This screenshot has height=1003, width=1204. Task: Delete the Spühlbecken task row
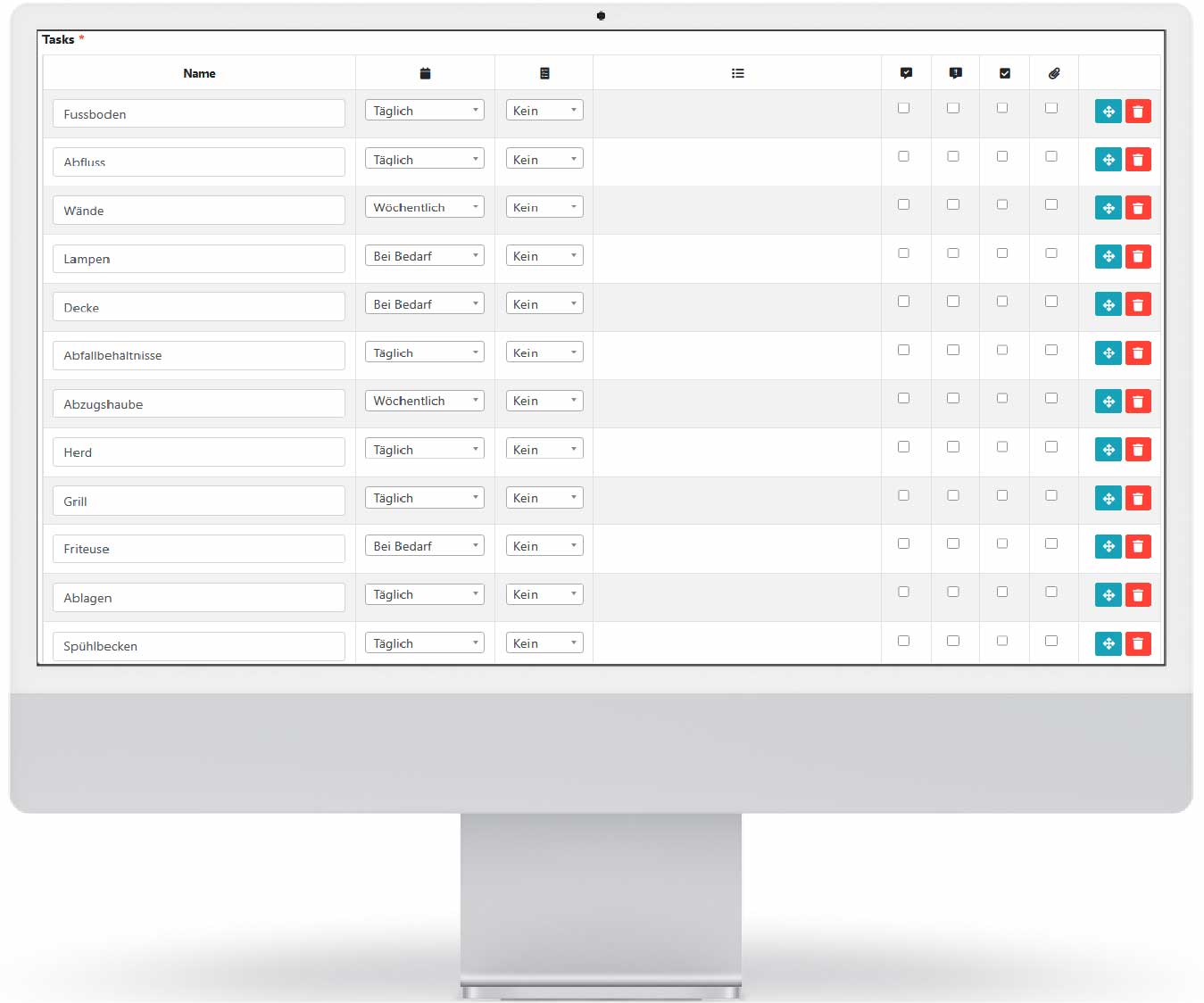click(x=1138, y=643)
